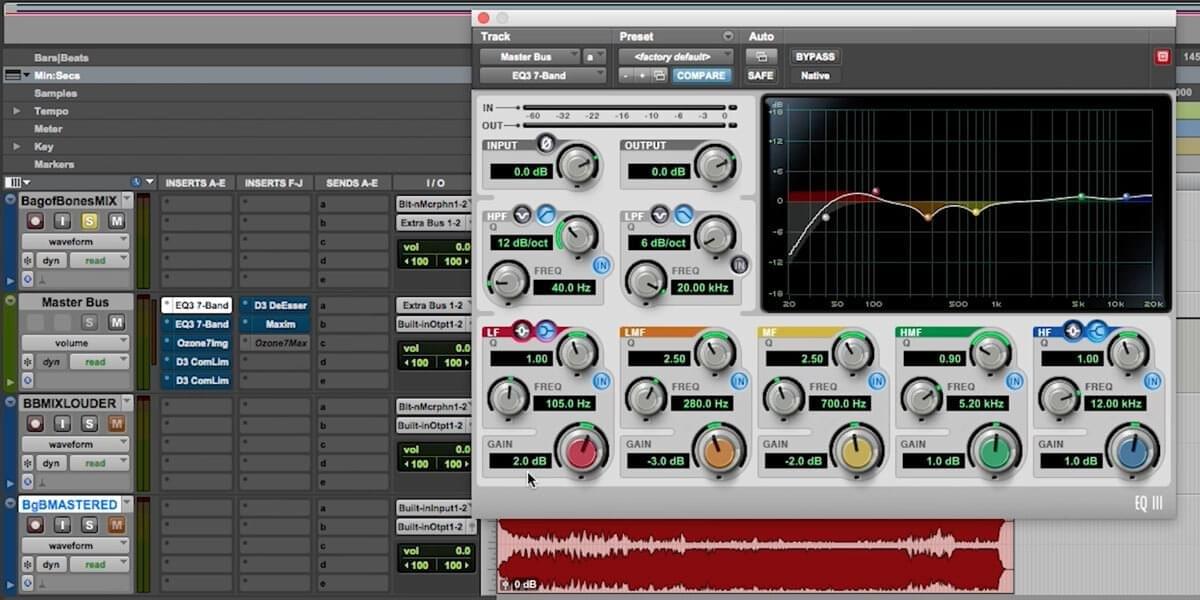This screenshot has height=600, width=1200.
Task: Click the COMPARE button
Action: click(x=701, y=75)
